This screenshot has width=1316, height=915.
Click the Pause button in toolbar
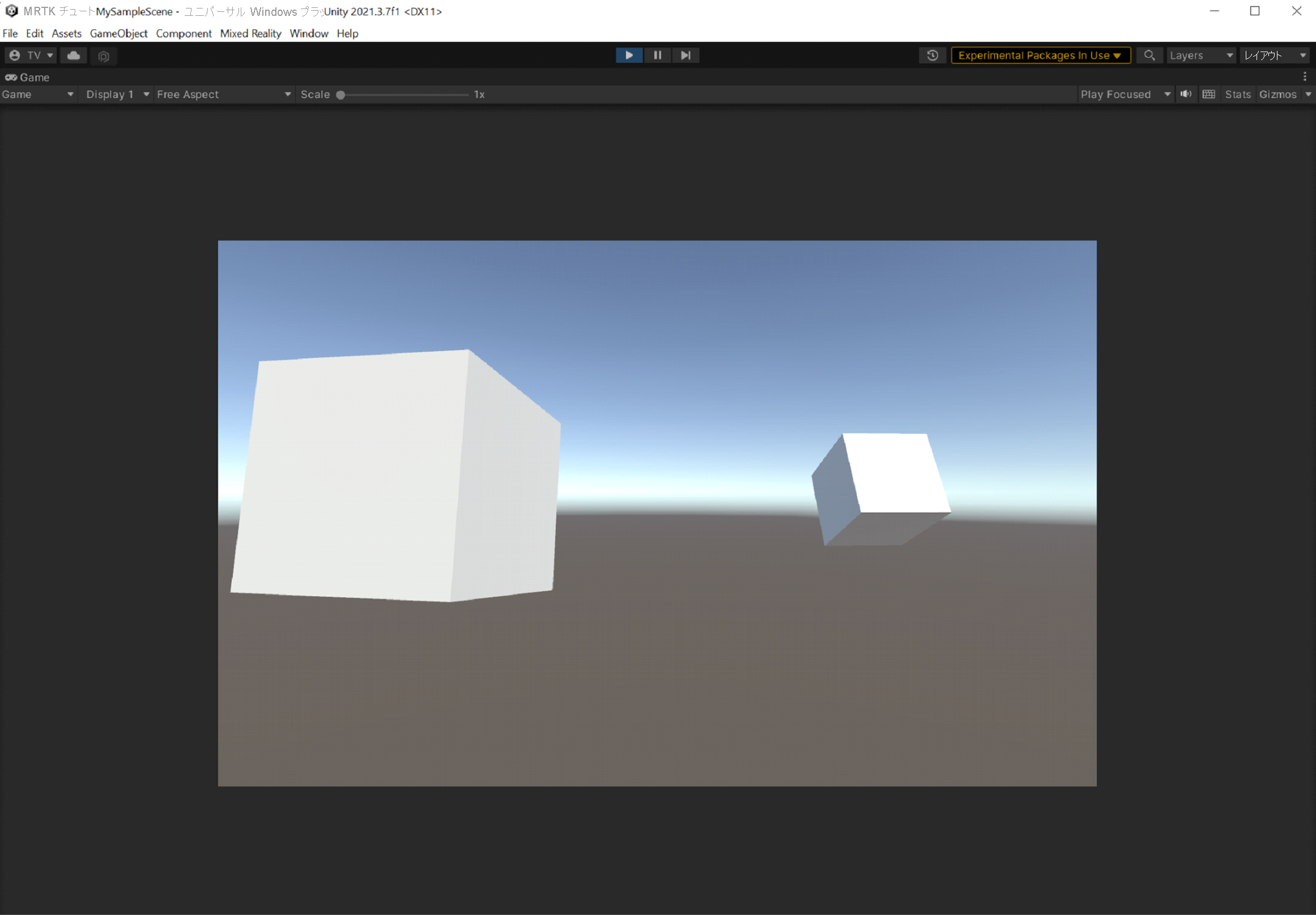pyautogui.click(x=657, y=55)
